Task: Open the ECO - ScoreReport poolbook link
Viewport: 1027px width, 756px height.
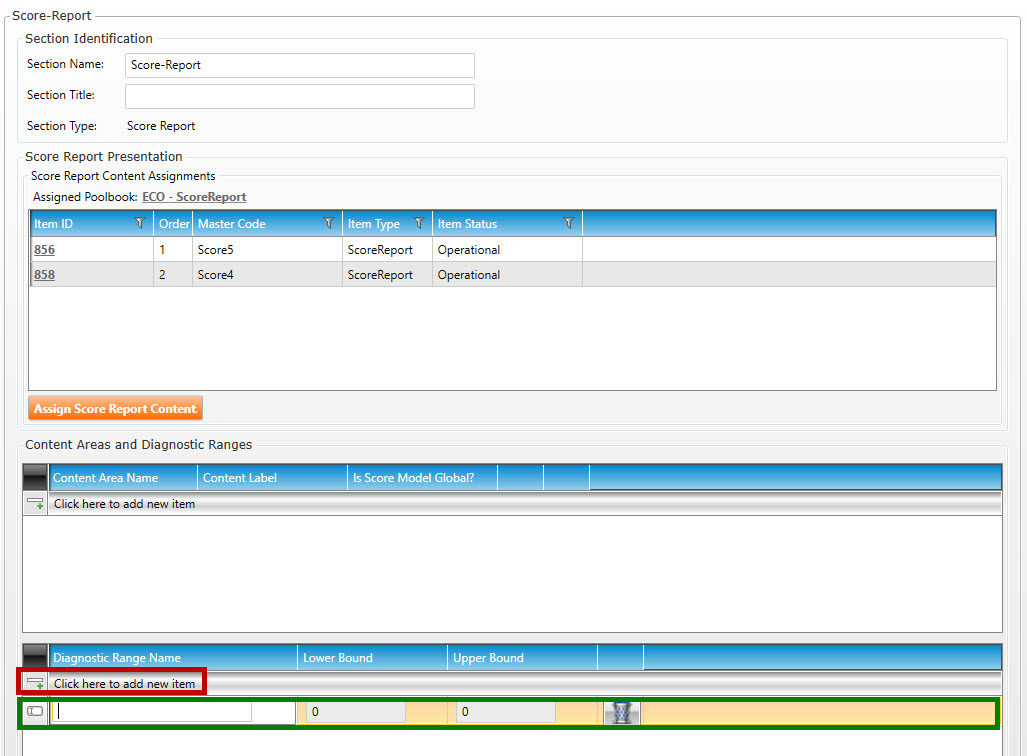Action: tap(194, 197)
